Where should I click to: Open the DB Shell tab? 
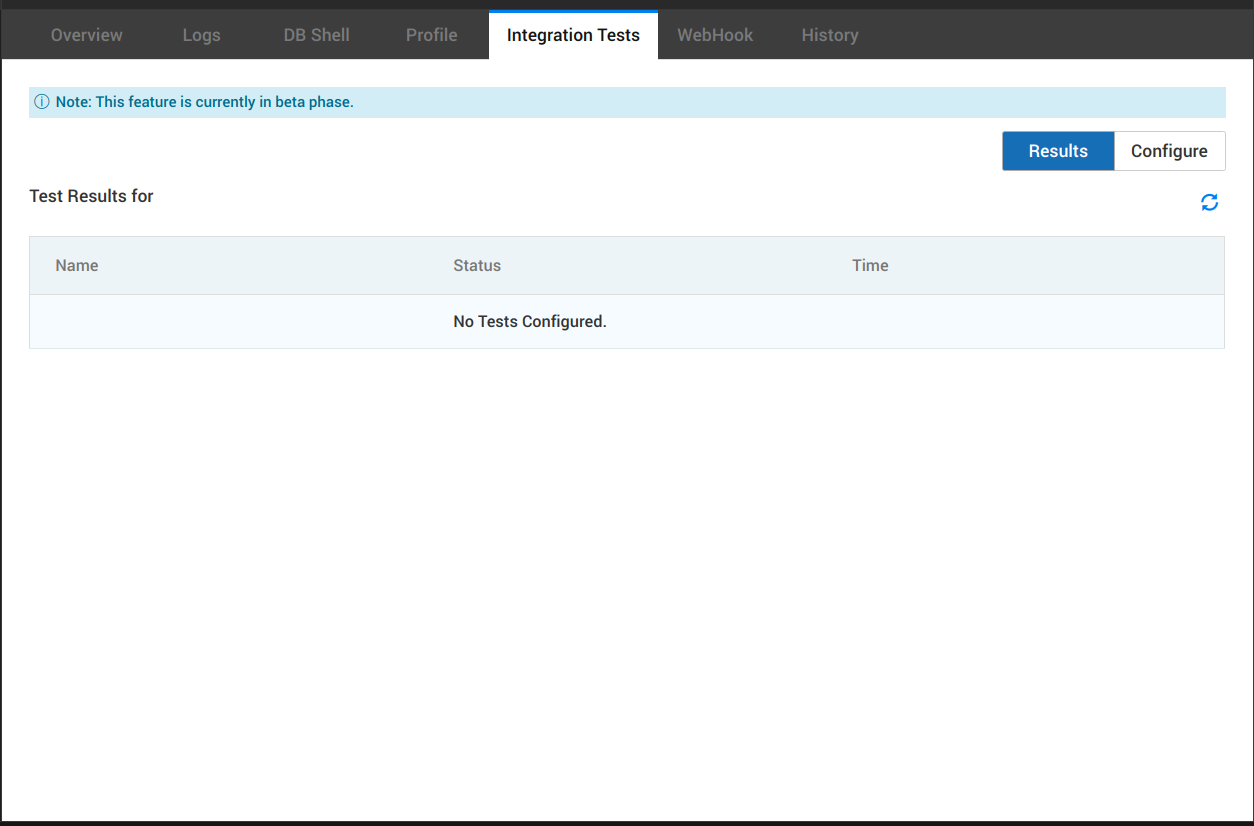316,34
